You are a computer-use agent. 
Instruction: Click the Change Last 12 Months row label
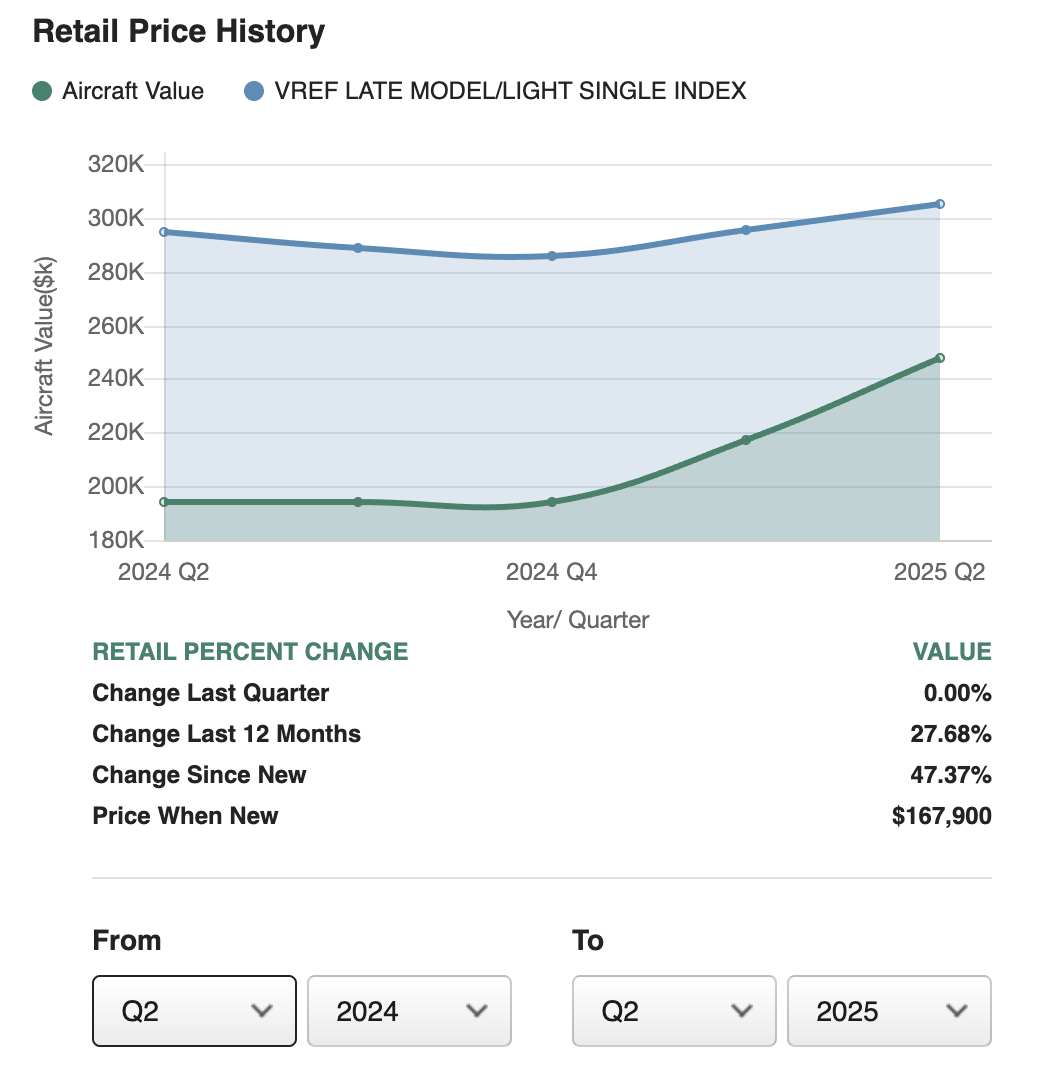[x=226, y=734]
